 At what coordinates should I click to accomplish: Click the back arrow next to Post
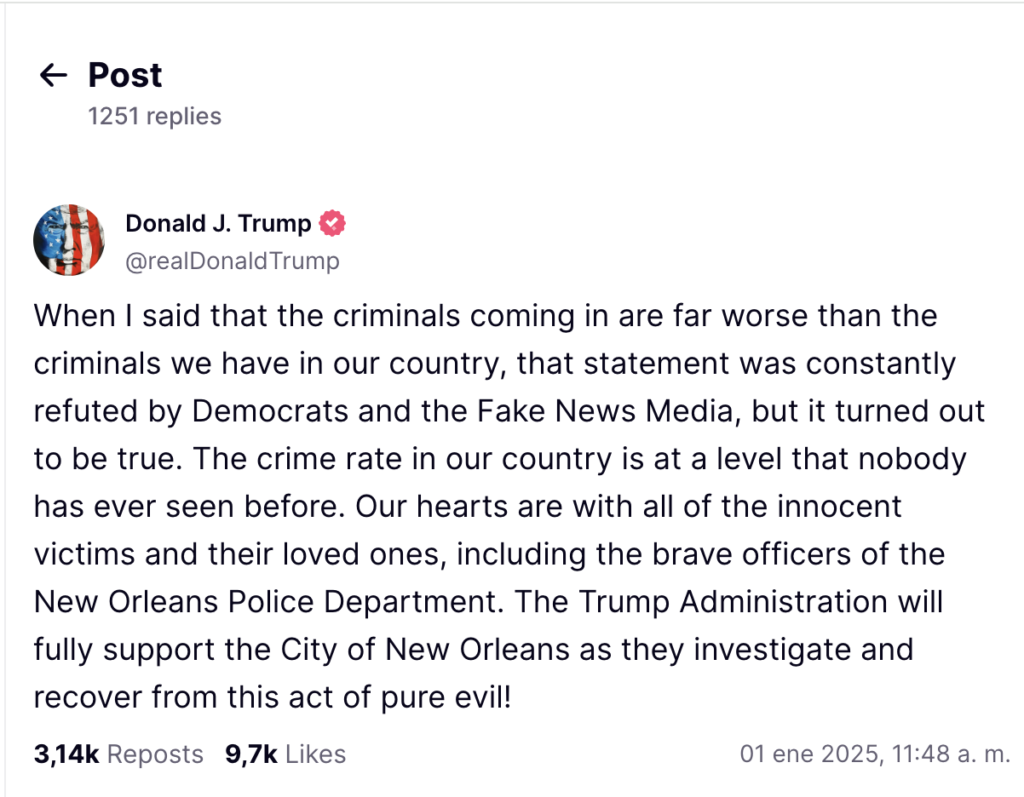pos(52,75)
